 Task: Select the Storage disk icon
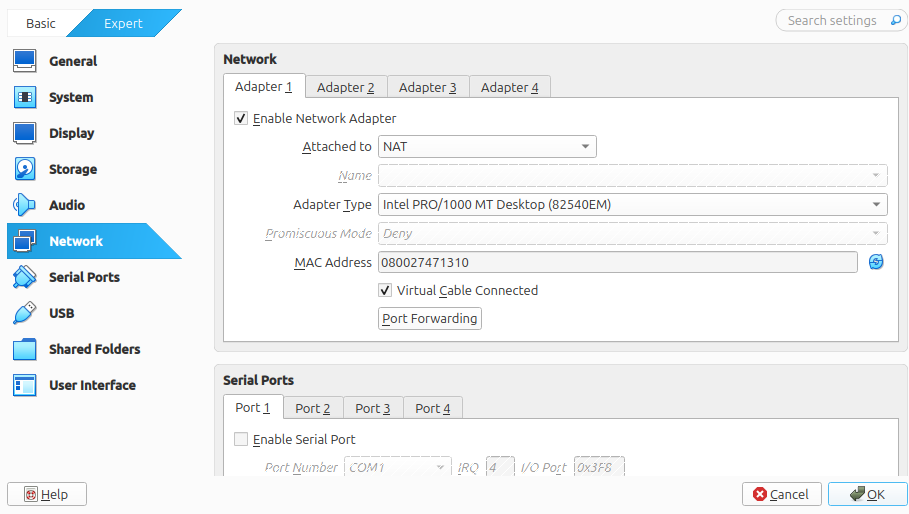pyautogui.click(x=25, y=169)
